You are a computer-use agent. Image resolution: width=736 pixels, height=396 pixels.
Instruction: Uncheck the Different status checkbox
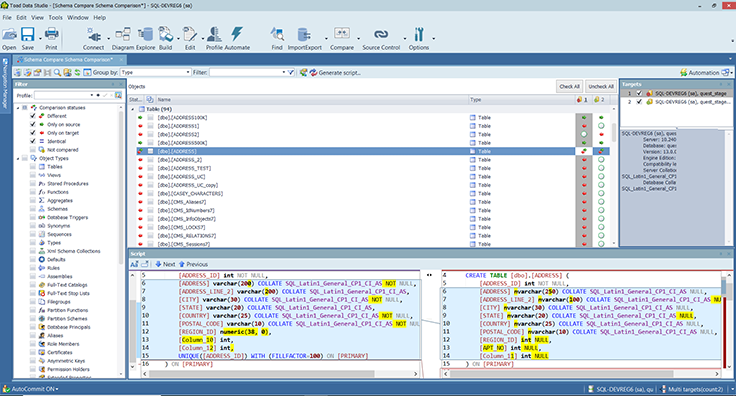click(x=33, y=116)
